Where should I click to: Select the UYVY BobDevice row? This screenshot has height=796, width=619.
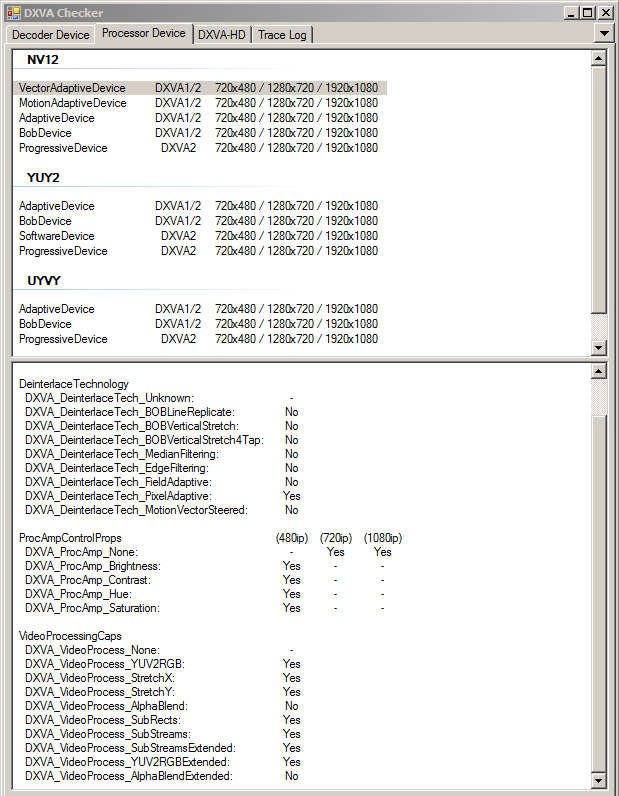click(200, 324)
